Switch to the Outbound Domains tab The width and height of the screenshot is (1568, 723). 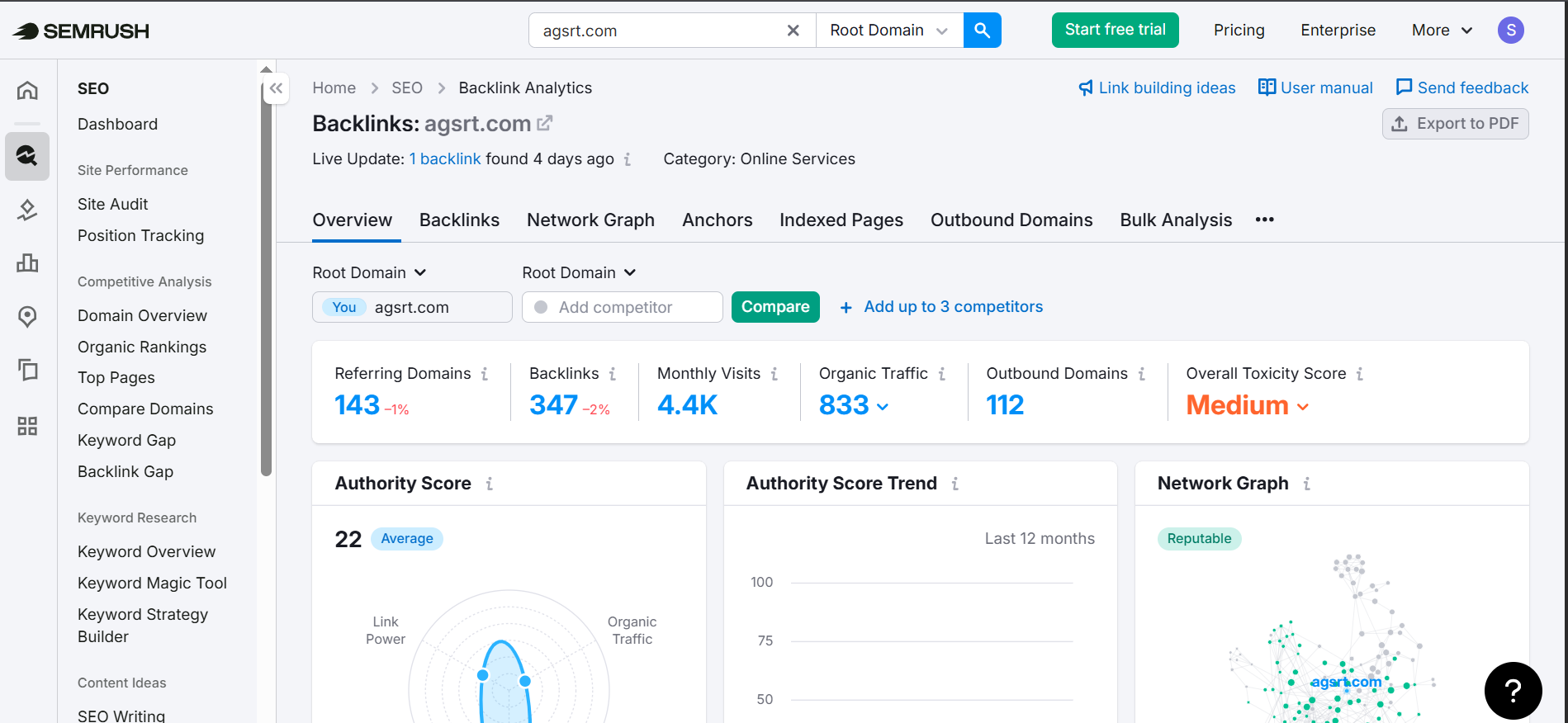pos(1011,220)
